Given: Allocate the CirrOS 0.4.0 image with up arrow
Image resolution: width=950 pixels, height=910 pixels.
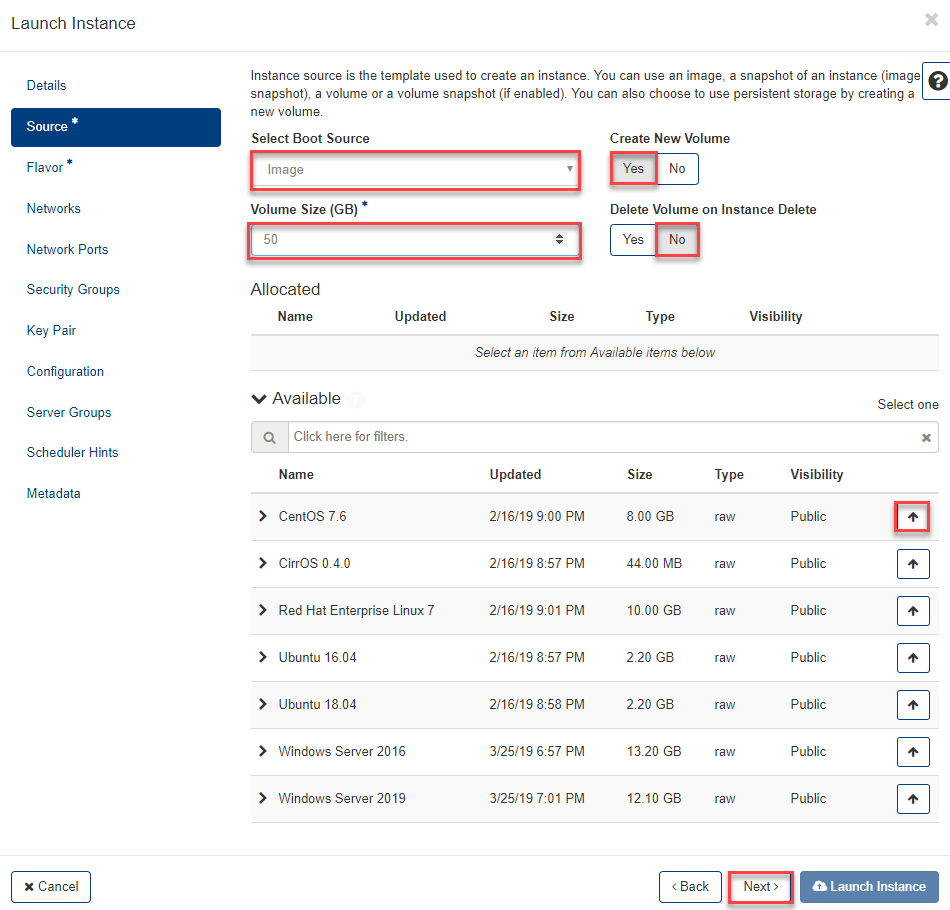Looking at the screenshot, I should click(x=912, y=564).
